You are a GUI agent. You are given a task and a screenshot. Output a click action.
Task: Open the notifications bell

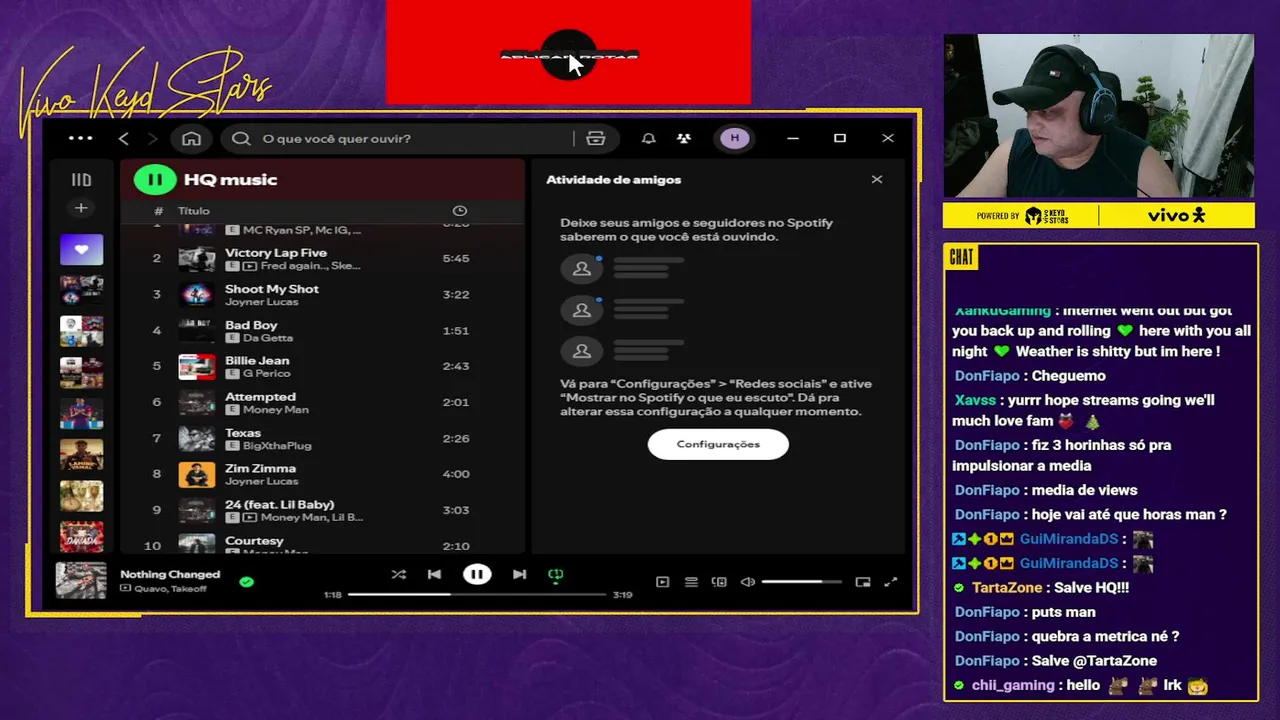[x=648, y=138]
